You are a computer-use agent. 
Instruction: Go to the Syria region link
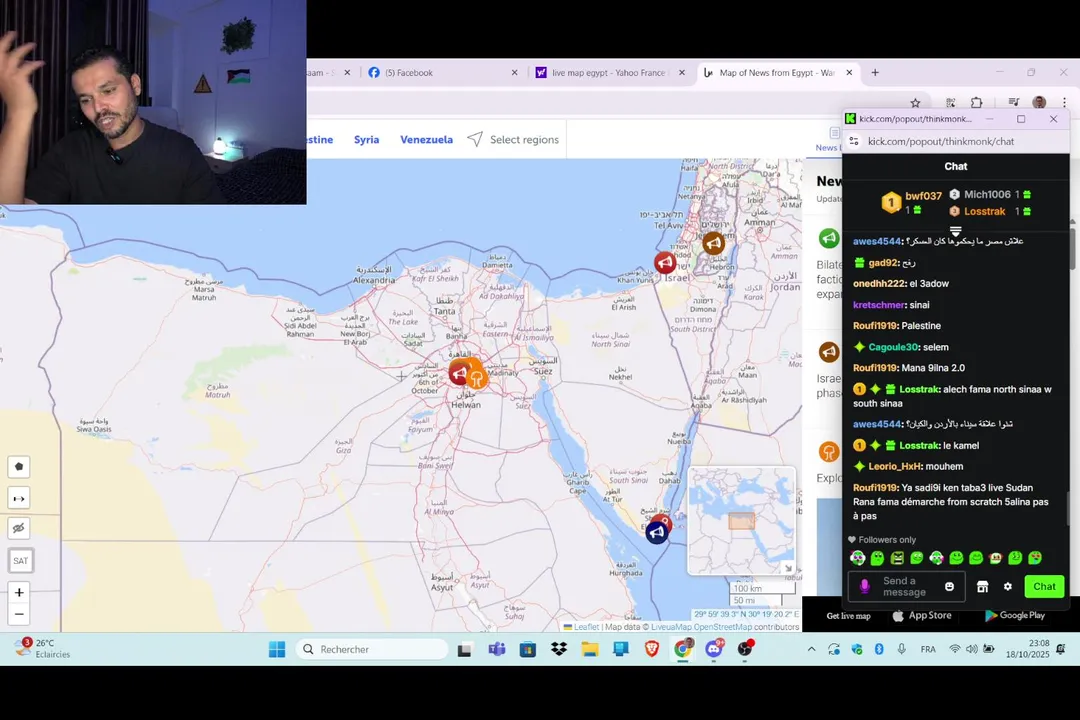366,139
